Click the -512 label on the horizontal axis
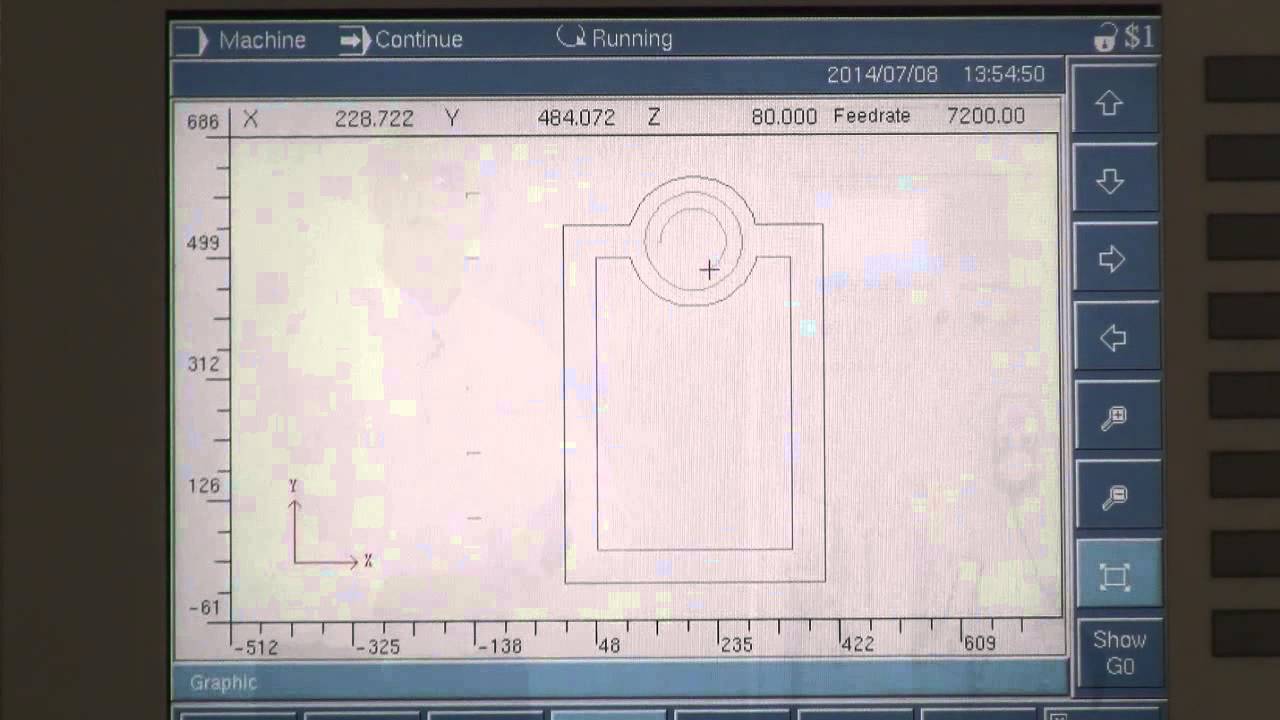 coord(256,647)
